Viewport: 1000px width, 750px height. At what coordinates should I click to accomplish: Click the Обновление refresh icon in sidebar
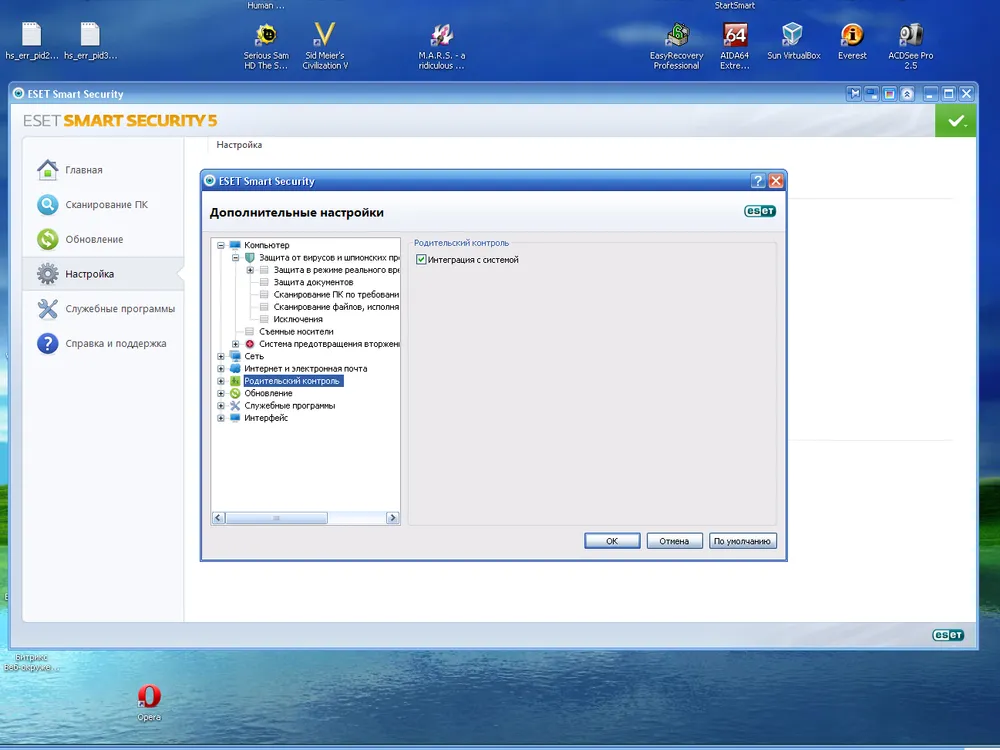[x=47, y=239]
